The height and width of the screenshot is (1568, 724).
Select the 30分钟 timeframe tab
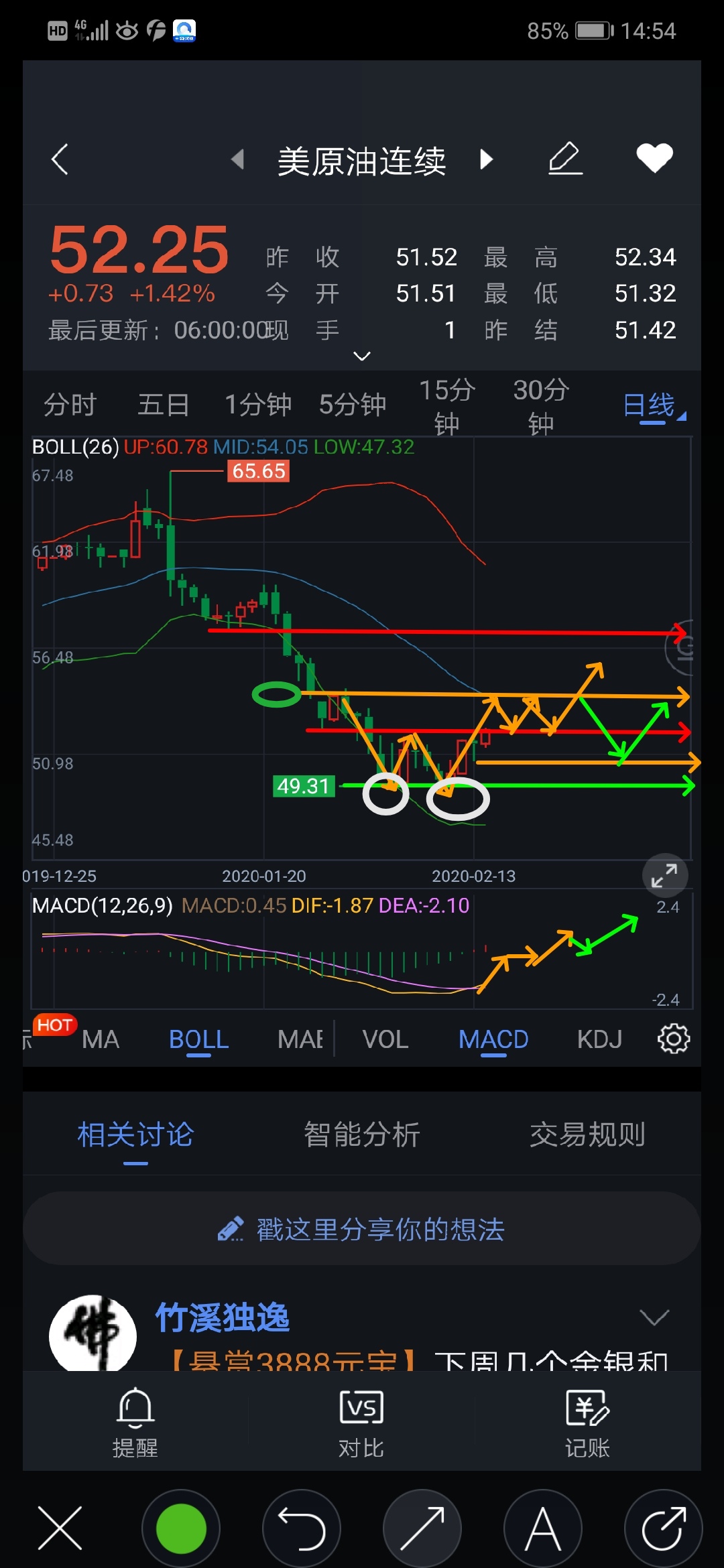click(541, 406)
